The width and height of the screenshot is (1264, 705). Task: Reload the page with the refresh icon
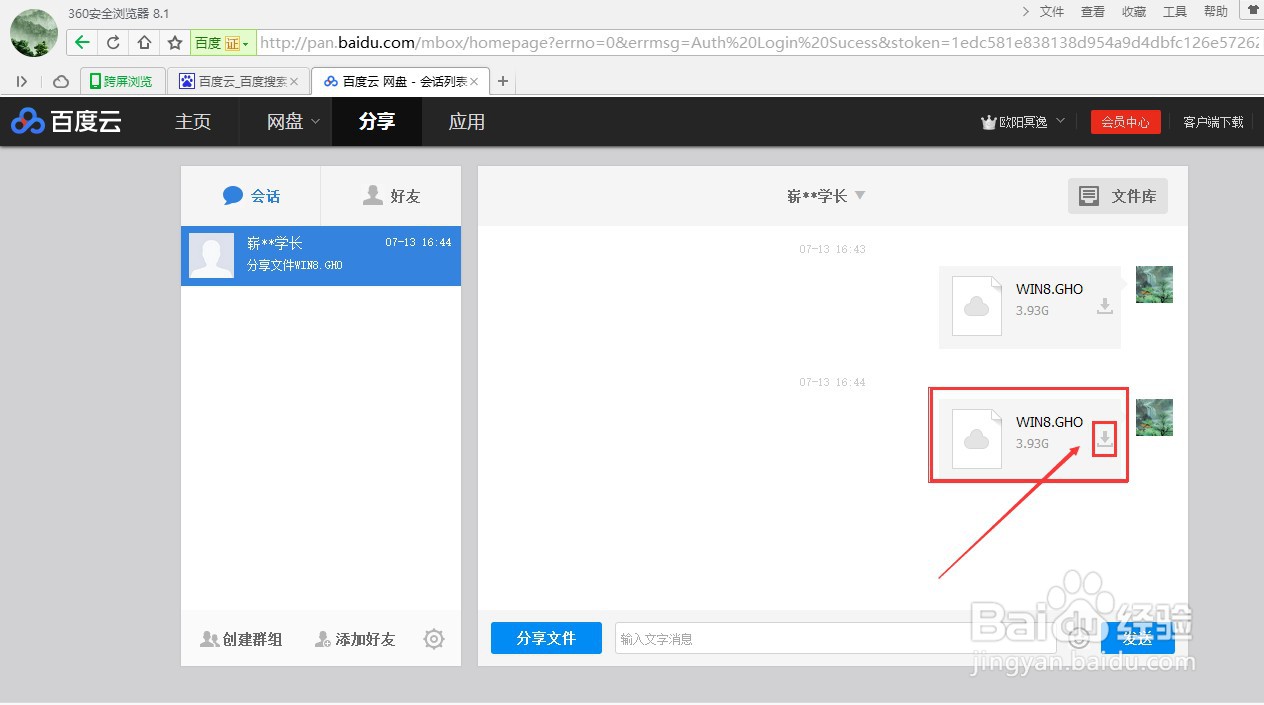point(113,43)
